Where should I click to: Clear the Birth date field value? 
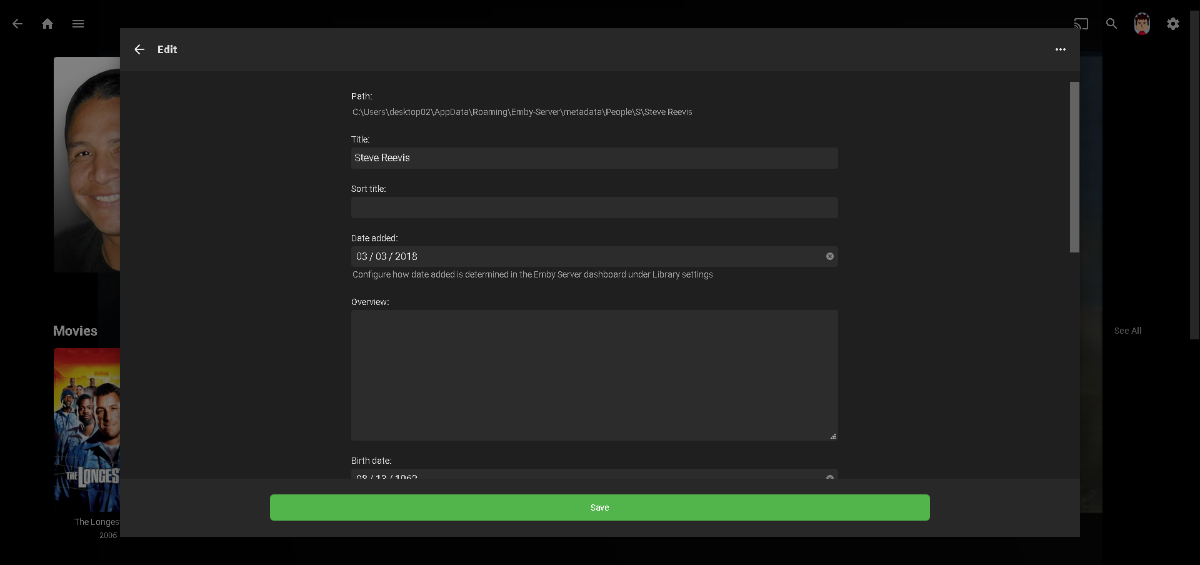tap(829, 477)
